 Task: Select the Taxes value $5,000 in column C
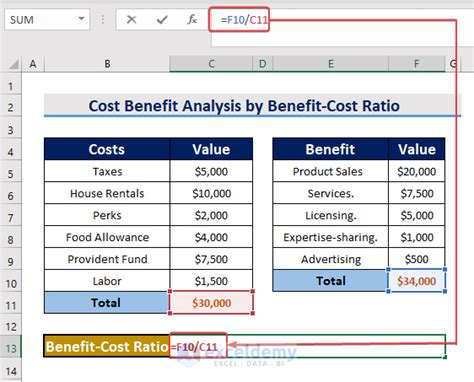(x=211, y=171)
